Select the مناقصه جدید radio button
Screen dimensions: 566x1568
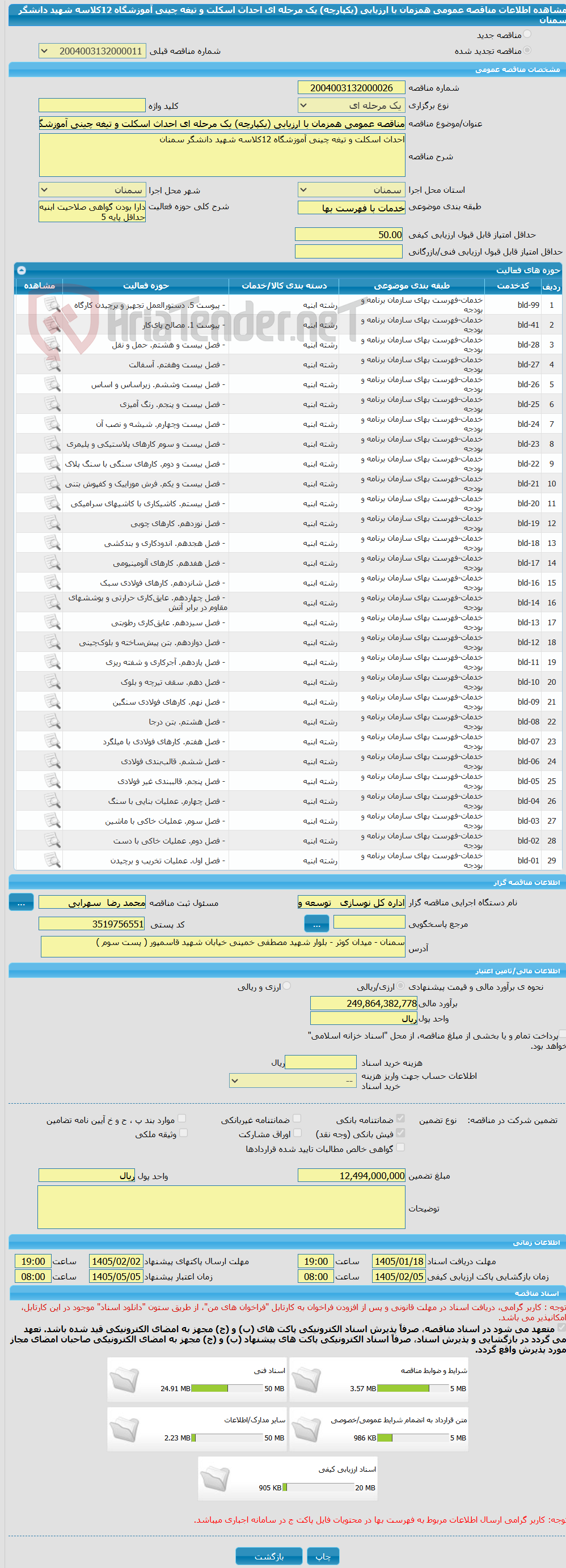point(527,35)
